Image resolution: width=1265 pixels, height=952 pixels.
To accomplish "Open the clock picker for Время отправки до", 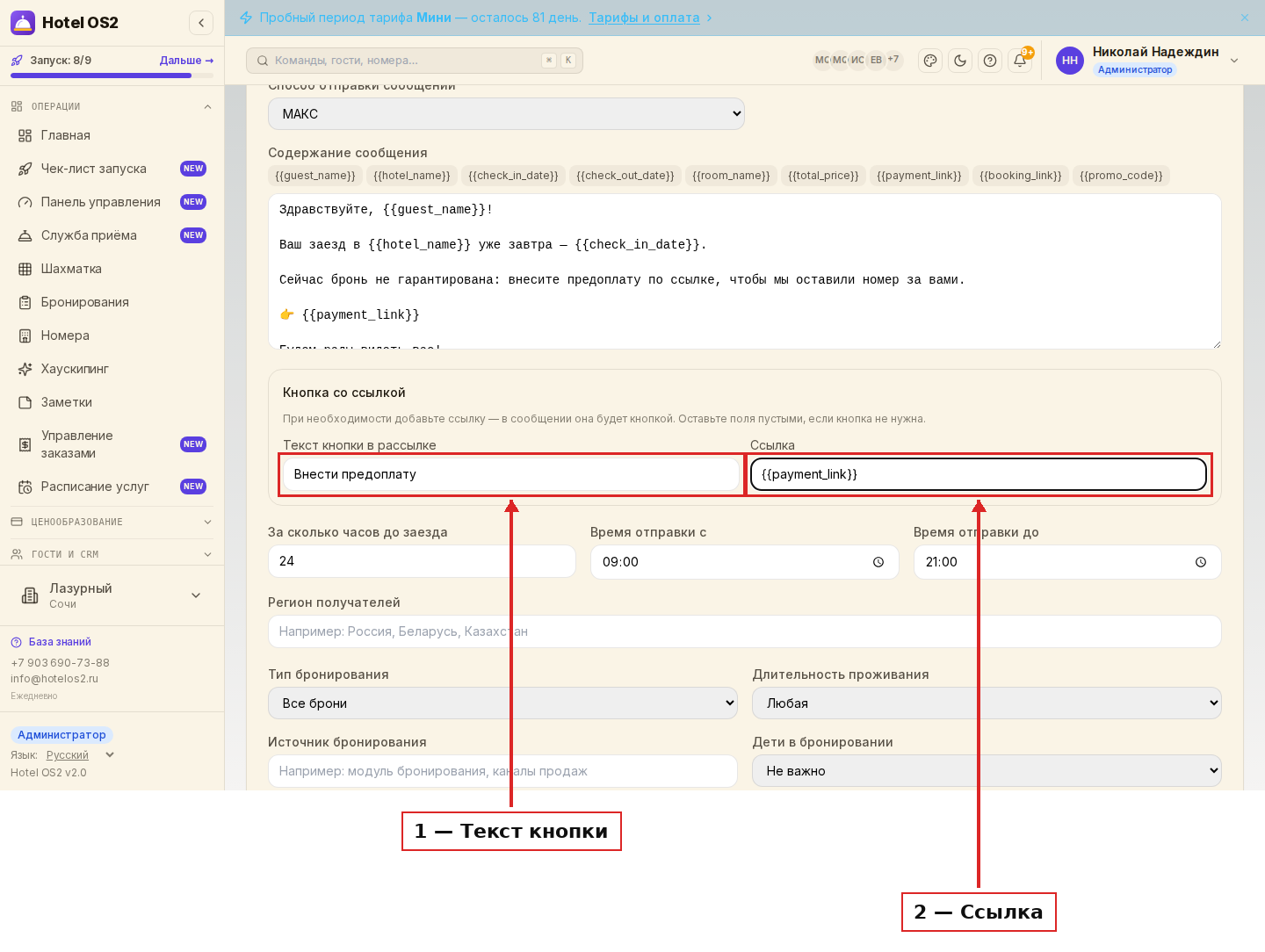I will tap(1201, 562).
